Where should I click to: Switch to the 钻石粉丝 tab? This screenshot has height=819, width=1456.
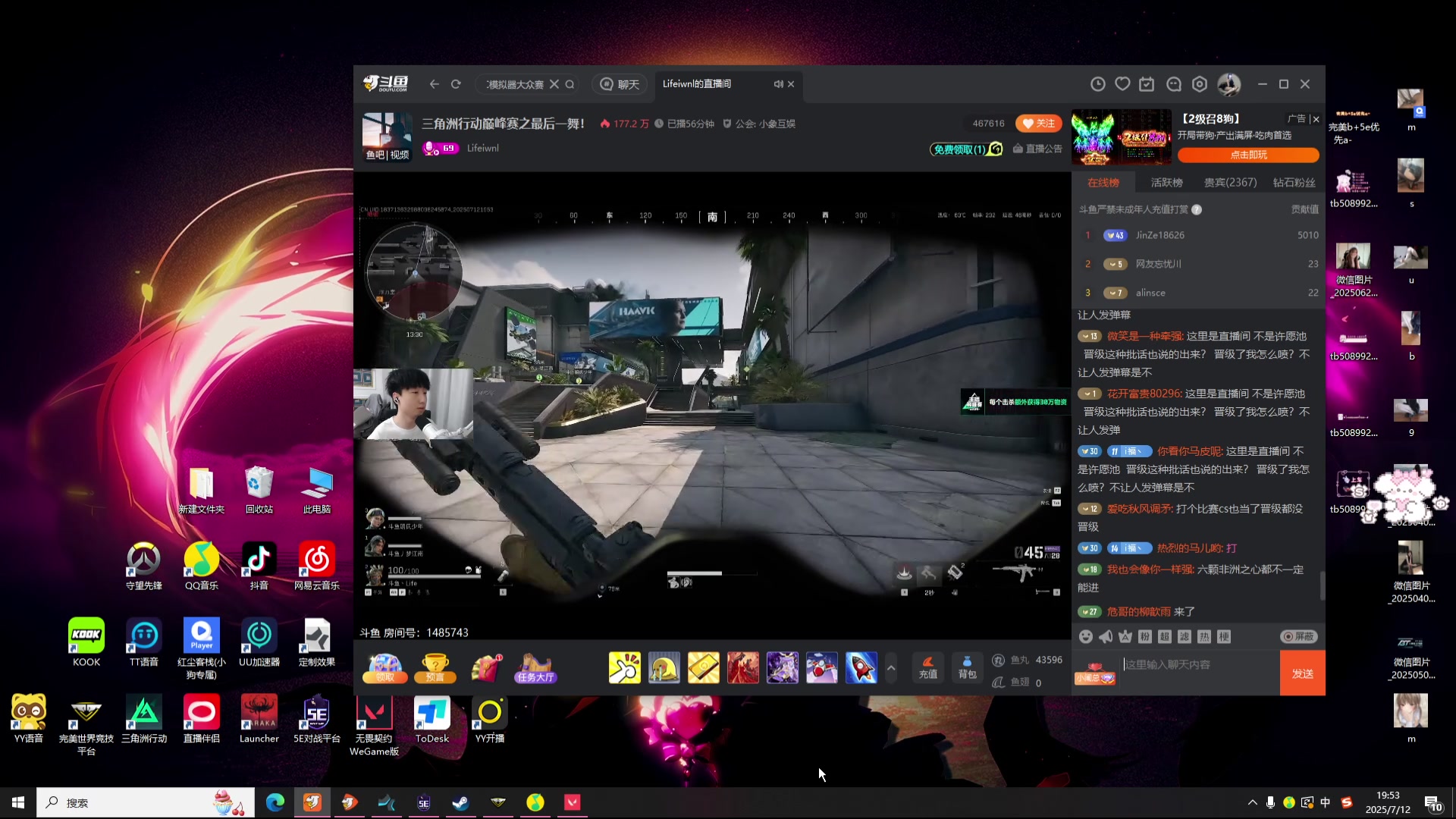(1294, 183)
